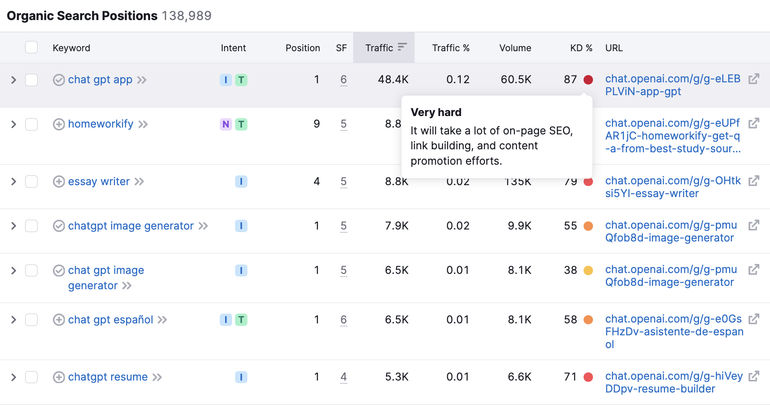770x407 pixels.
Task: Click the plus circle icon beside chatgpt resume
Action: (x=58, y=377)
